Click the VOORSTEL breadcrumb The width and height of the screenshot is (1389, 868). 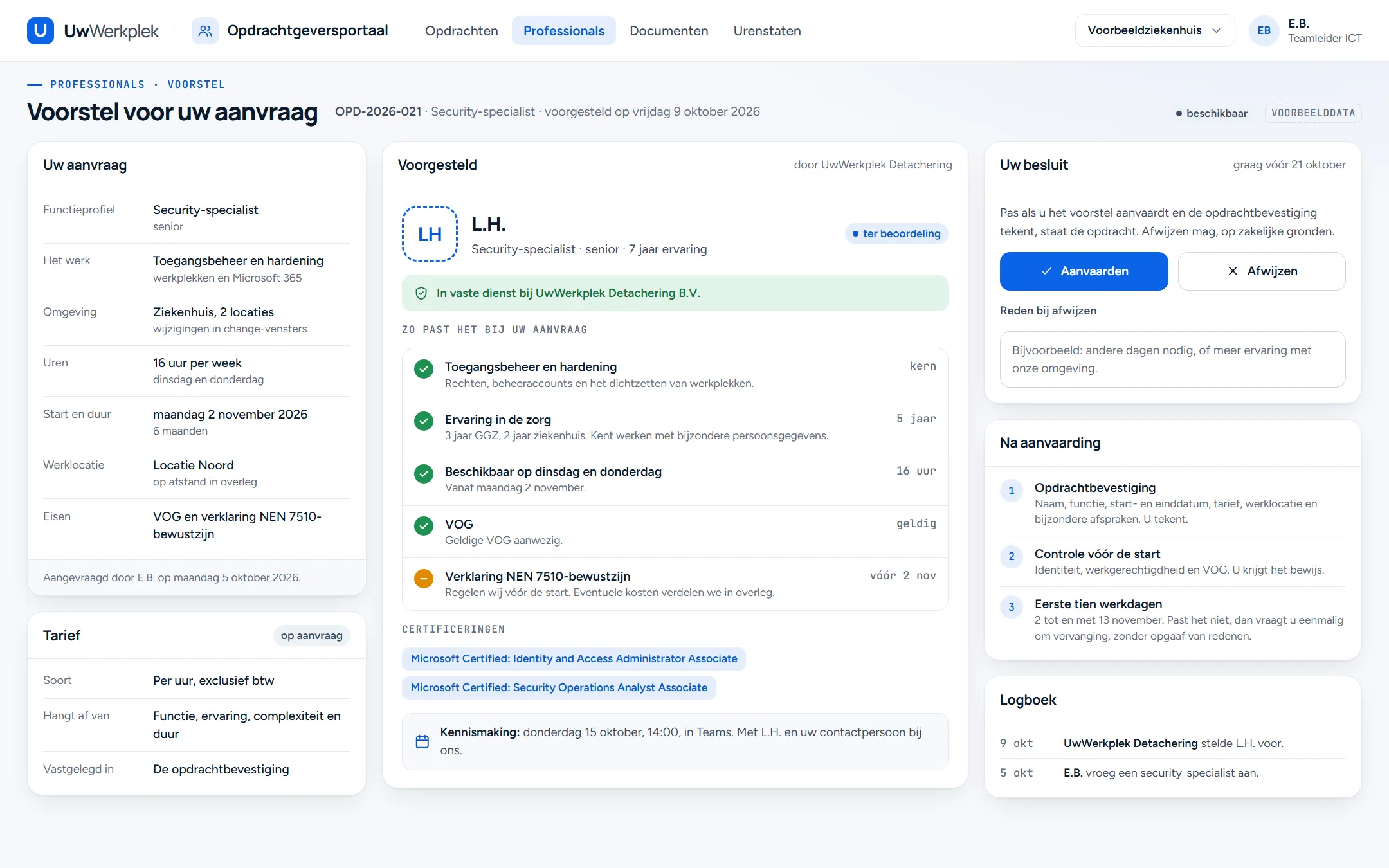click(x=196, y=84)
